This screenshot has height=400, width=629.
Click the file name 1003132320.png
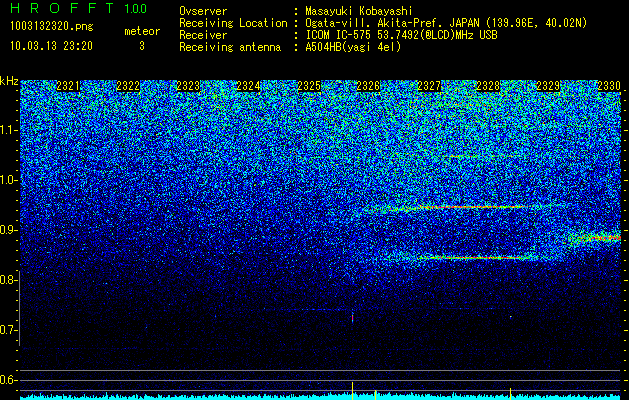click(x=52, y=26)
